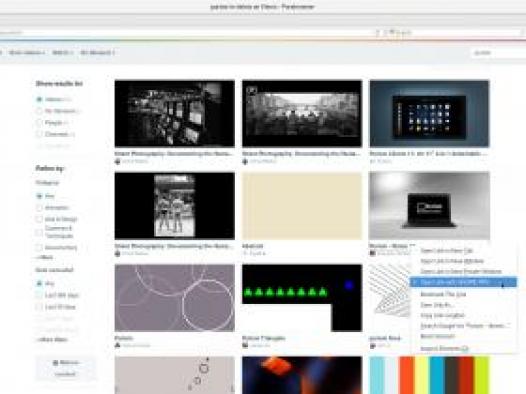Select the On Demand results radio option
Viewport: 526px width, 394px height.
[39, 111]
